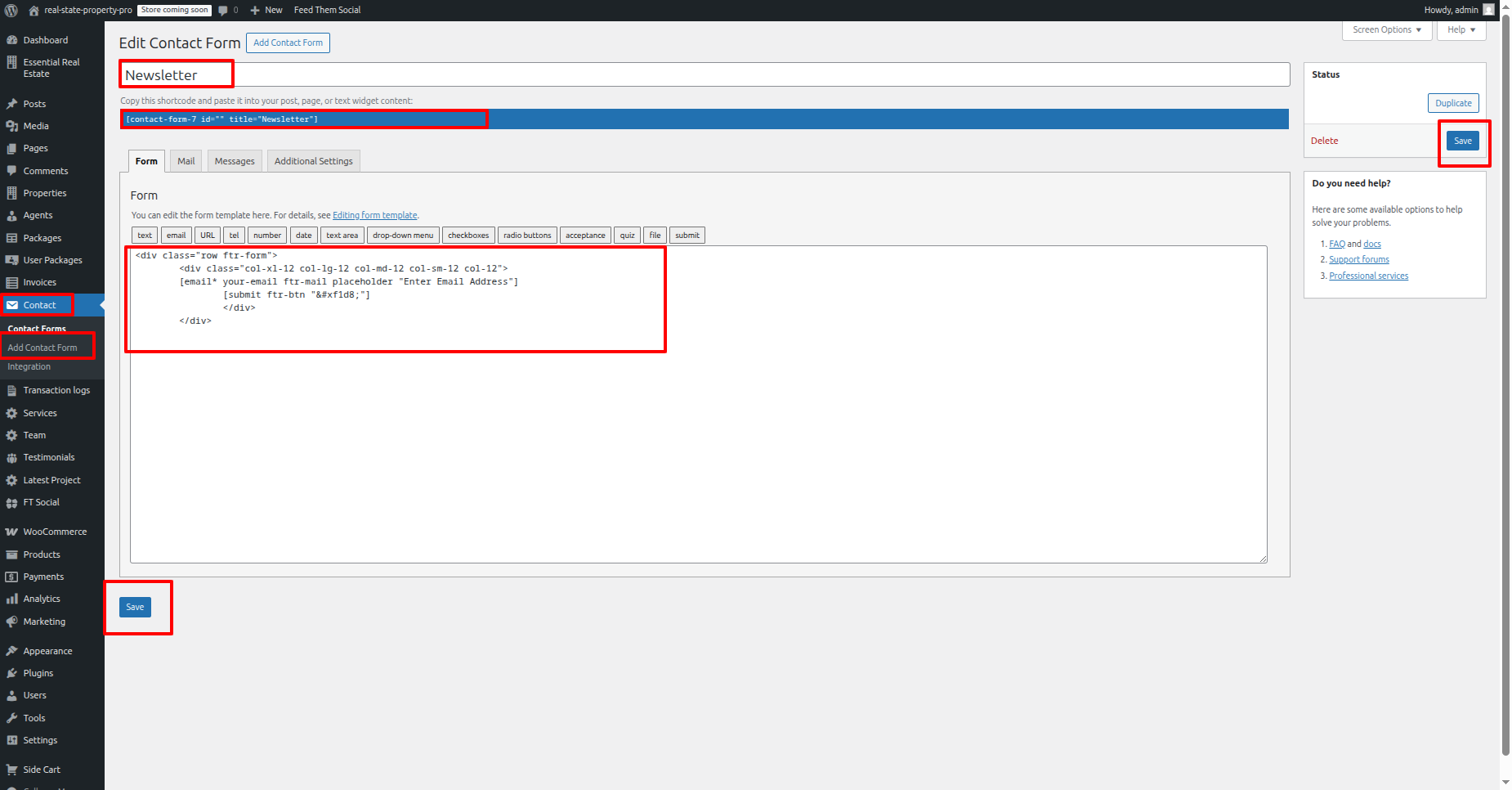The height and width of the screenshot is (790, 1512).
Task: Open the Editing form template link
Action: coord(374,215)
